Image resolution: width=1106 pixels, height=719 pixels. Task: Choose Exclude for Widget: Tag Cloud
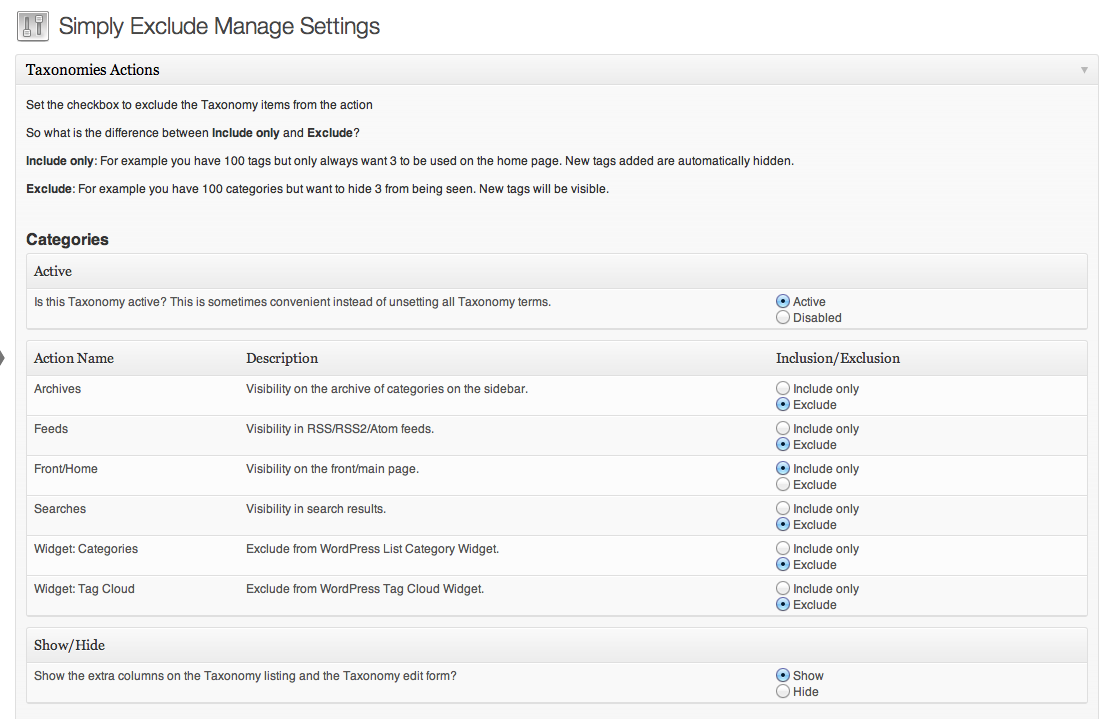tap(783, 604)
